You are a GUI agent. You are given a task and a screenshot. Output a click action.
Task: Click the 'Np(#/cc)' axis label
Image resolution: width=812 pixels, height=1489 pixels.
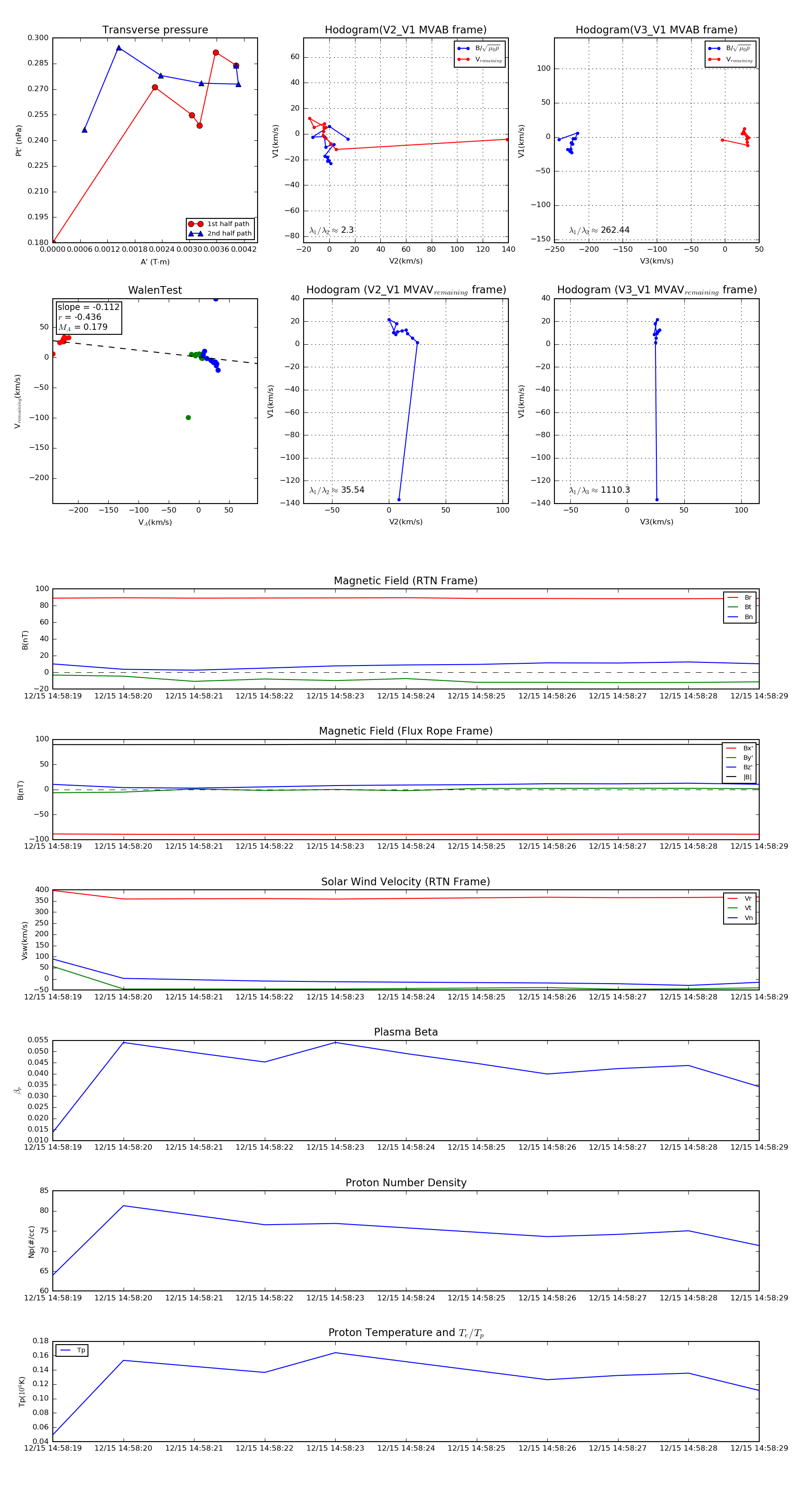point(31,1242)
